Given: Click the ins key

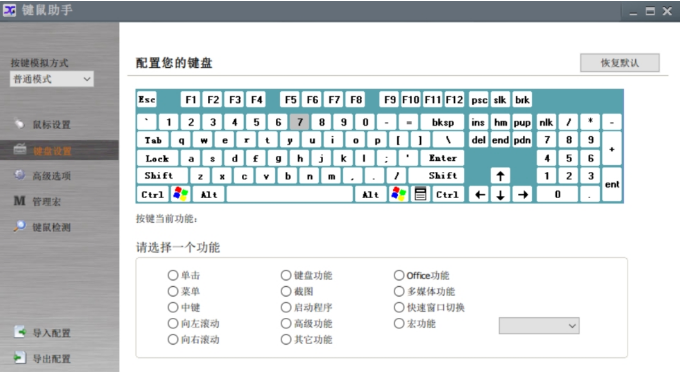Looking at the screenshot, I should pyautogui.click(x=479, y=122).
